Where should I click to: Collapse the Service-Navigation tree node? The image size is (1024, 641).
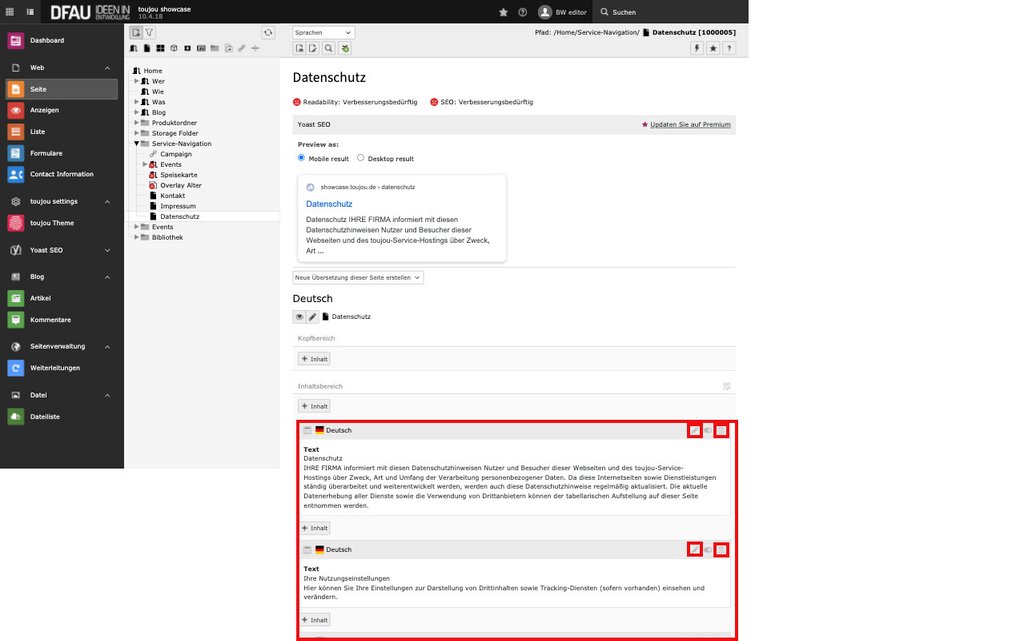point(137,144)
